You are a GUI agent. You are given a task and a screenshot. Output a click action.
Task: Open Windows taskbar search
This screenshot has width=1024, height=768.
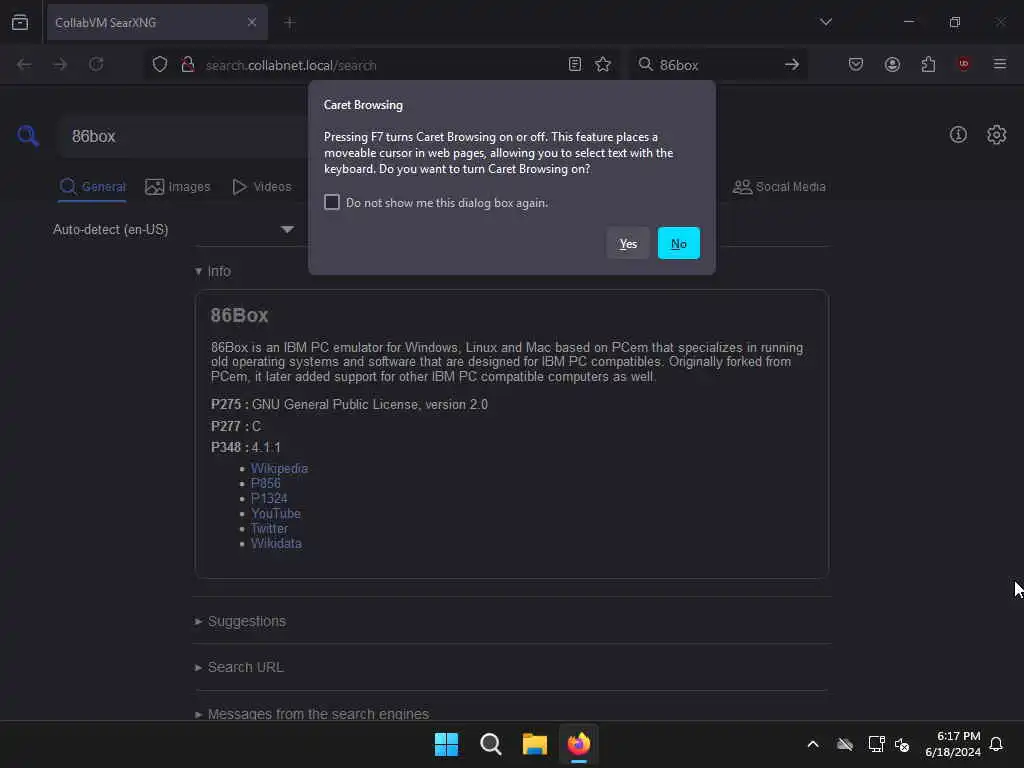pos(490,744)
